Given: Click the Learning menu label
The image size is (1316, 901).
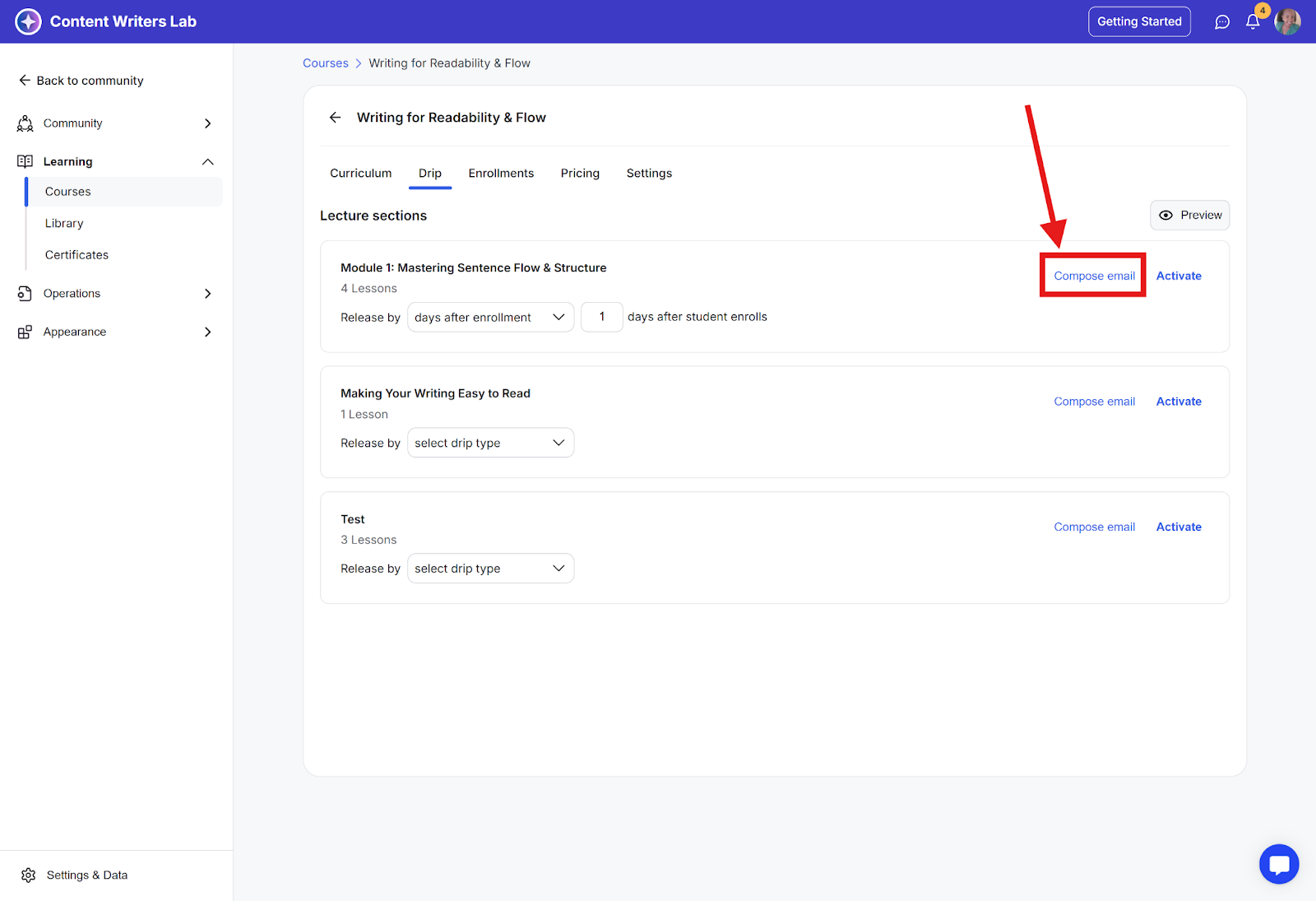Looking at the screenshot, I should [67, 162].
